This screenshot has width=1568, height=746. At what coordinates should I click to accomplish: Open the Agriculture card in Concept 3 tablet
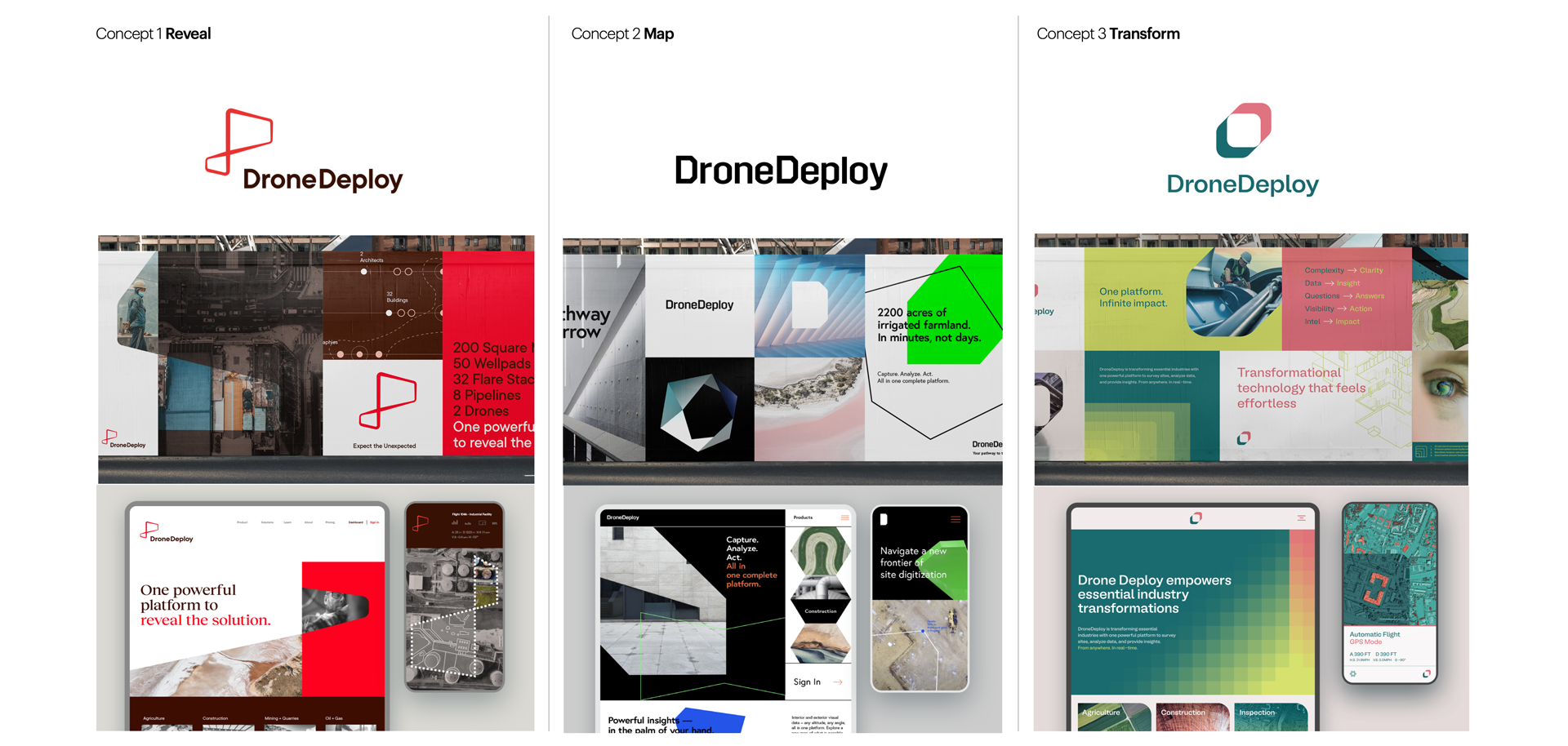click(1115, 717)
